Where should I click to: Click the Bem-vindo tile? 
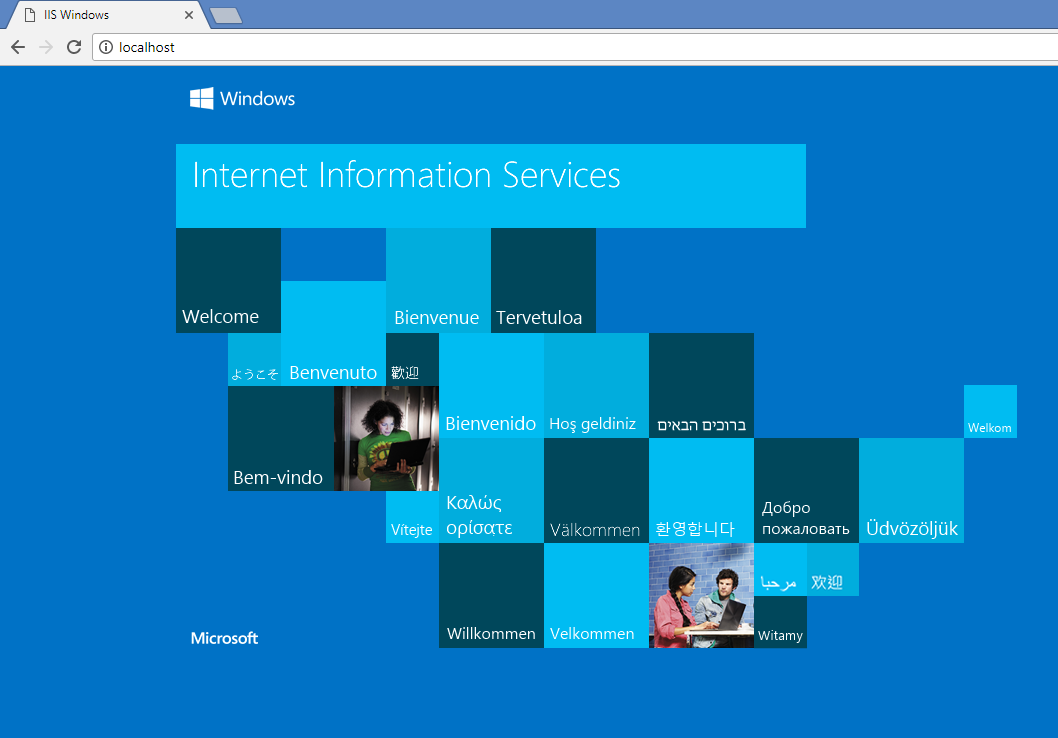pyautogui.click(x=281, y=438)
